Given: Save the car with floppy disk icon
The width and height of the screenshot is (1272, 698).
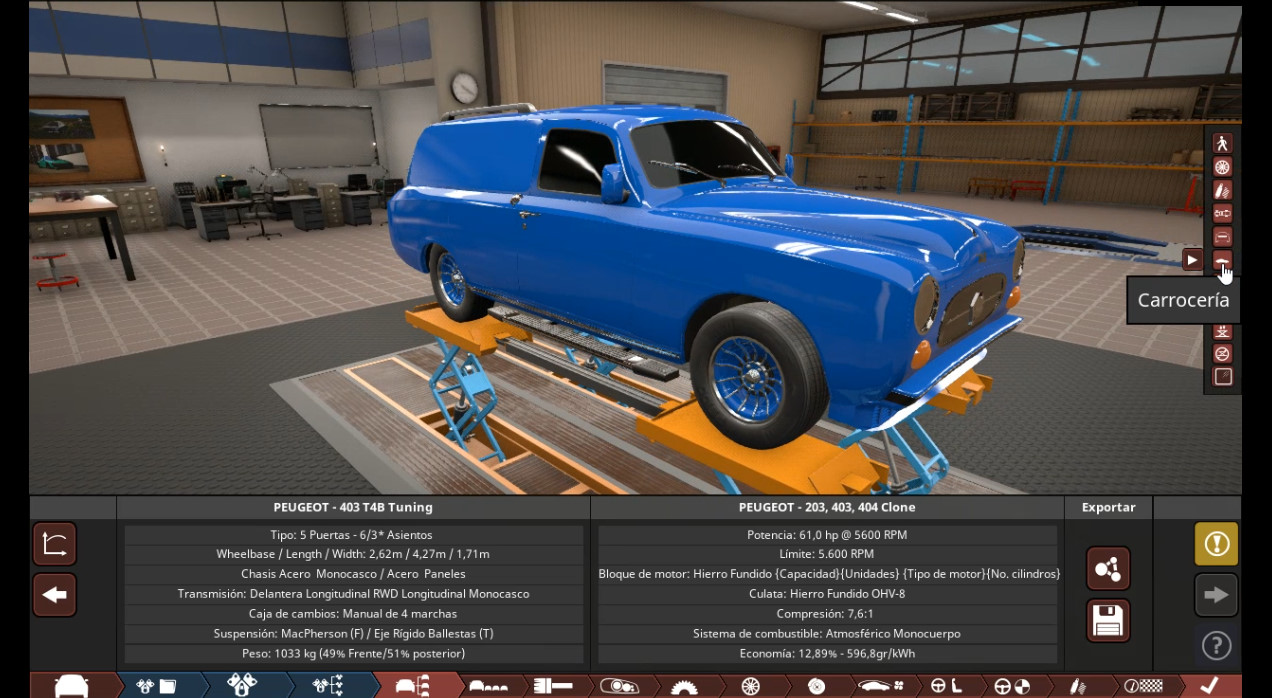Looking at the screenshot, I should pos(1108,620).
